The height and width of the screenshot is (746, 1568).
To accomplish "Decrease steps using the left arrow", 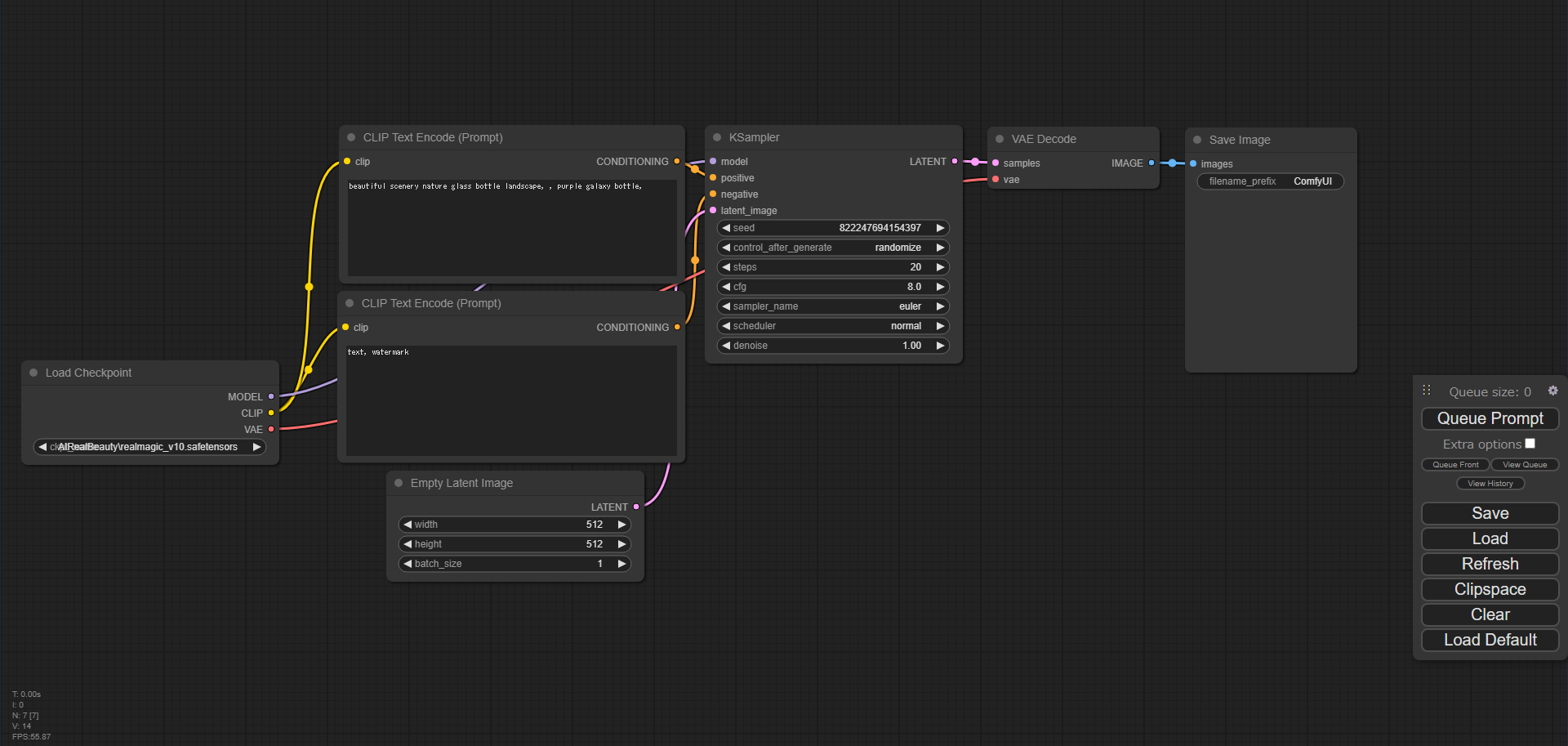I will [x=726, y=267].
